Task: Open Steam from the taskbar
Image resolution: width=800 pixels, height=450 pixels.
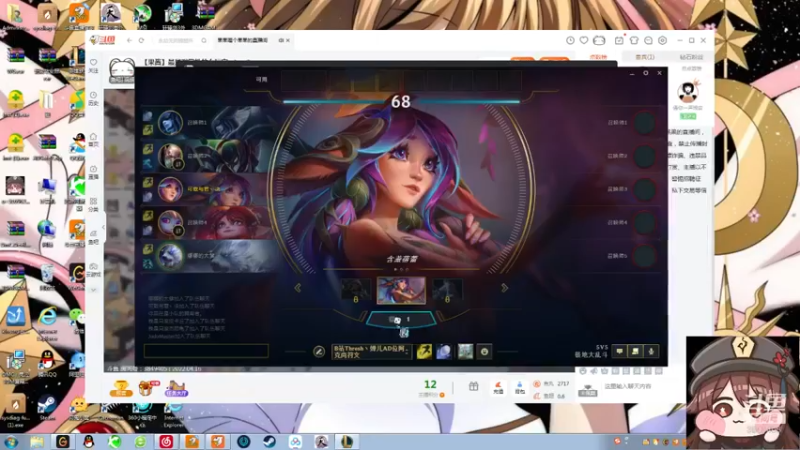Action: coord(269,442)
